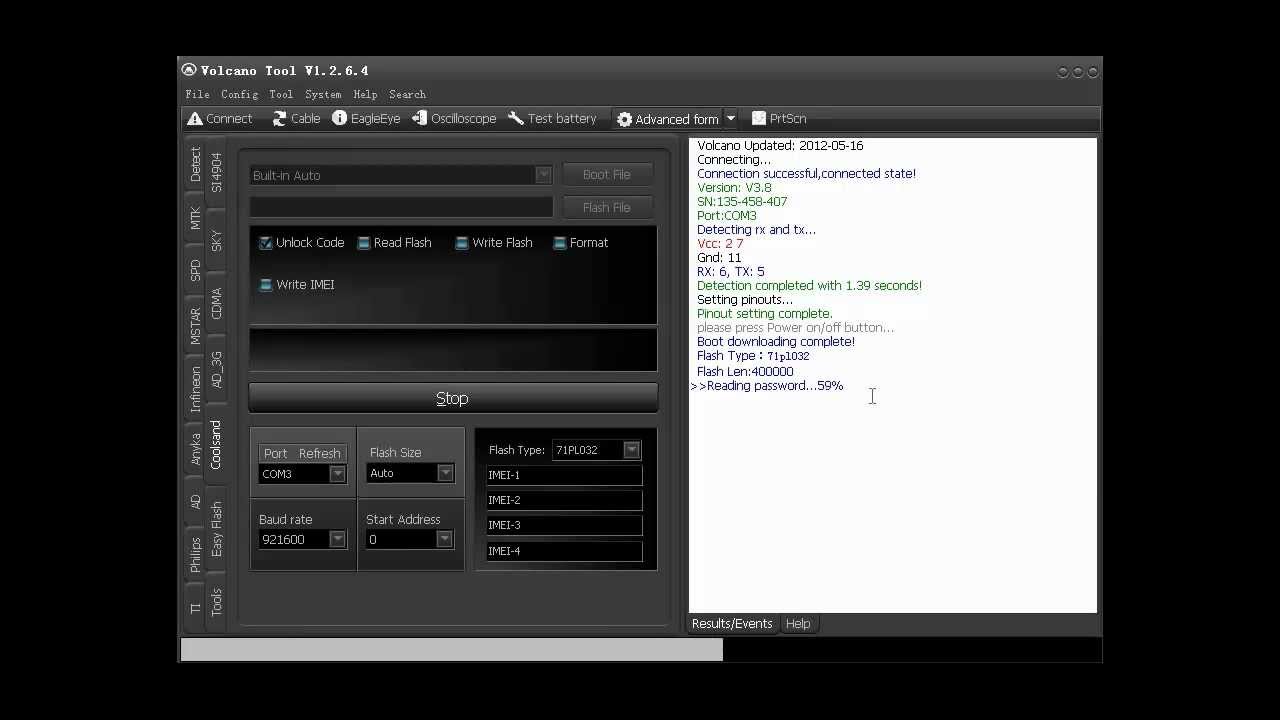Viewport: 1280px width, 720px height.
Task: Toggle the Unlock Code checkbox
Action: pyautogui.click(x=266, y=243)
